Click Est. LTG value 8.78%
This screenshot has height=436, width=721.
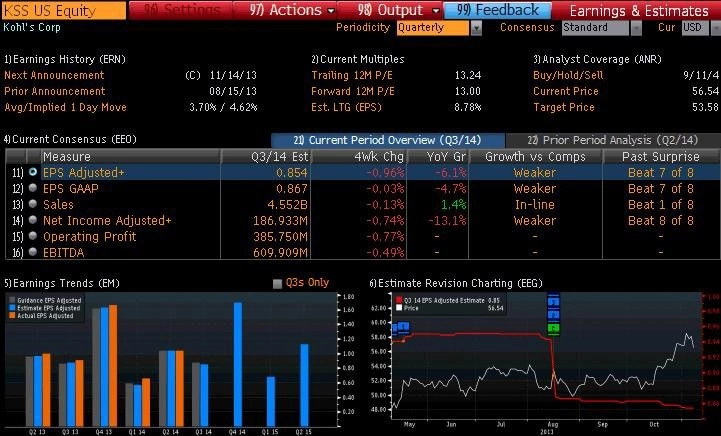[468, 107]
